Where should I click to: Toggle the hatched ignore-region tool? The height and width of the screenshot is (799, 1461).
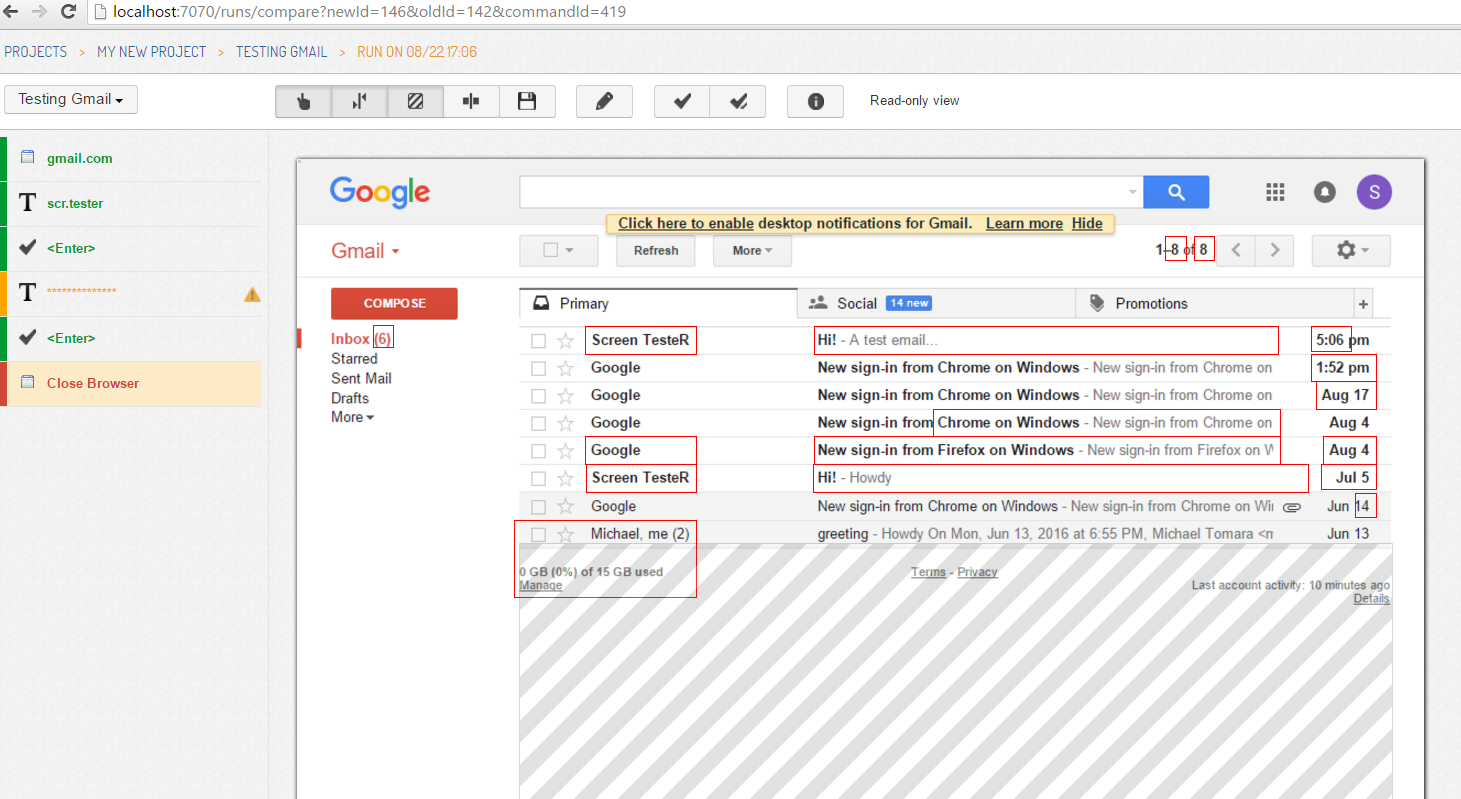coord(416,101)
